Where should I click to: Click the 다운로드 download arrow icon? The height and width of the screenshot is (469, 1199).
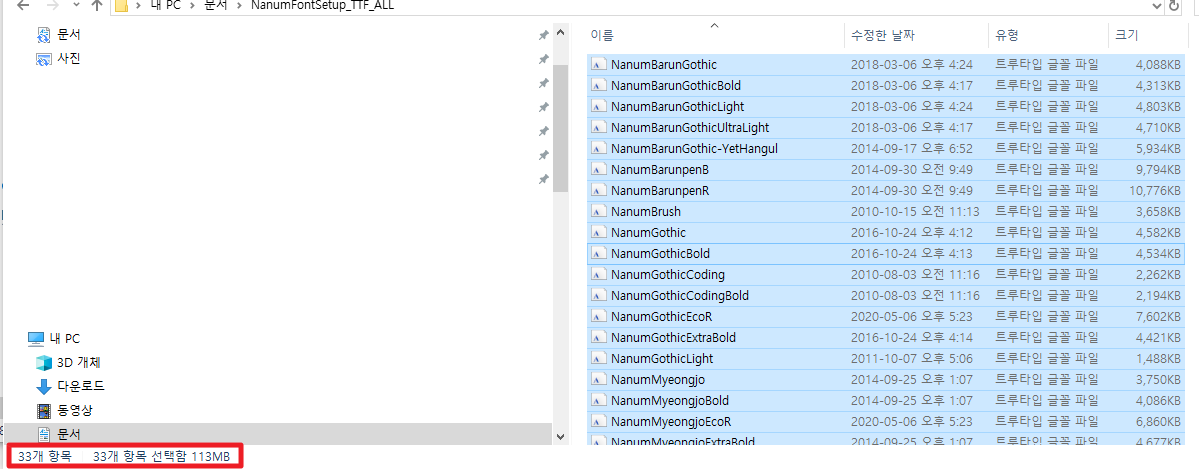click(44, 386)
